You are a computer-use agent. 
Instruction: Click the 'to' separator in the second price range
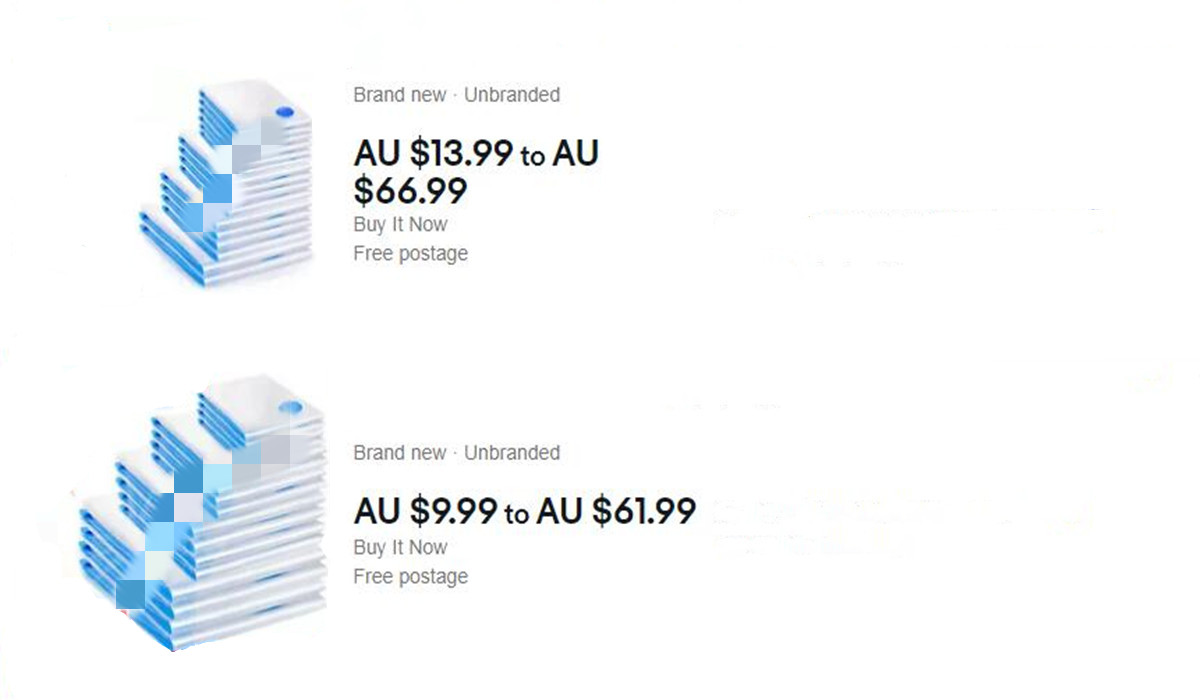[517, 514]
